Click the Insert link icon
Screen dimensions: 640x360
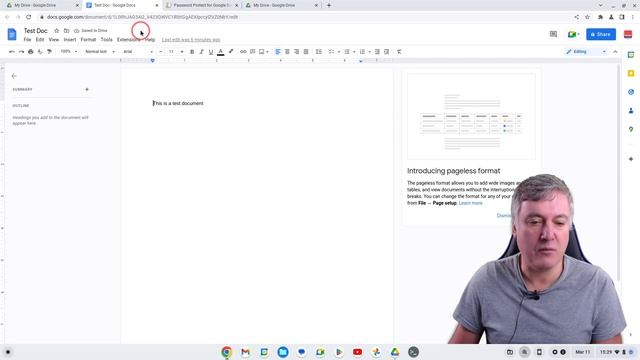click(x=243, y=52)
